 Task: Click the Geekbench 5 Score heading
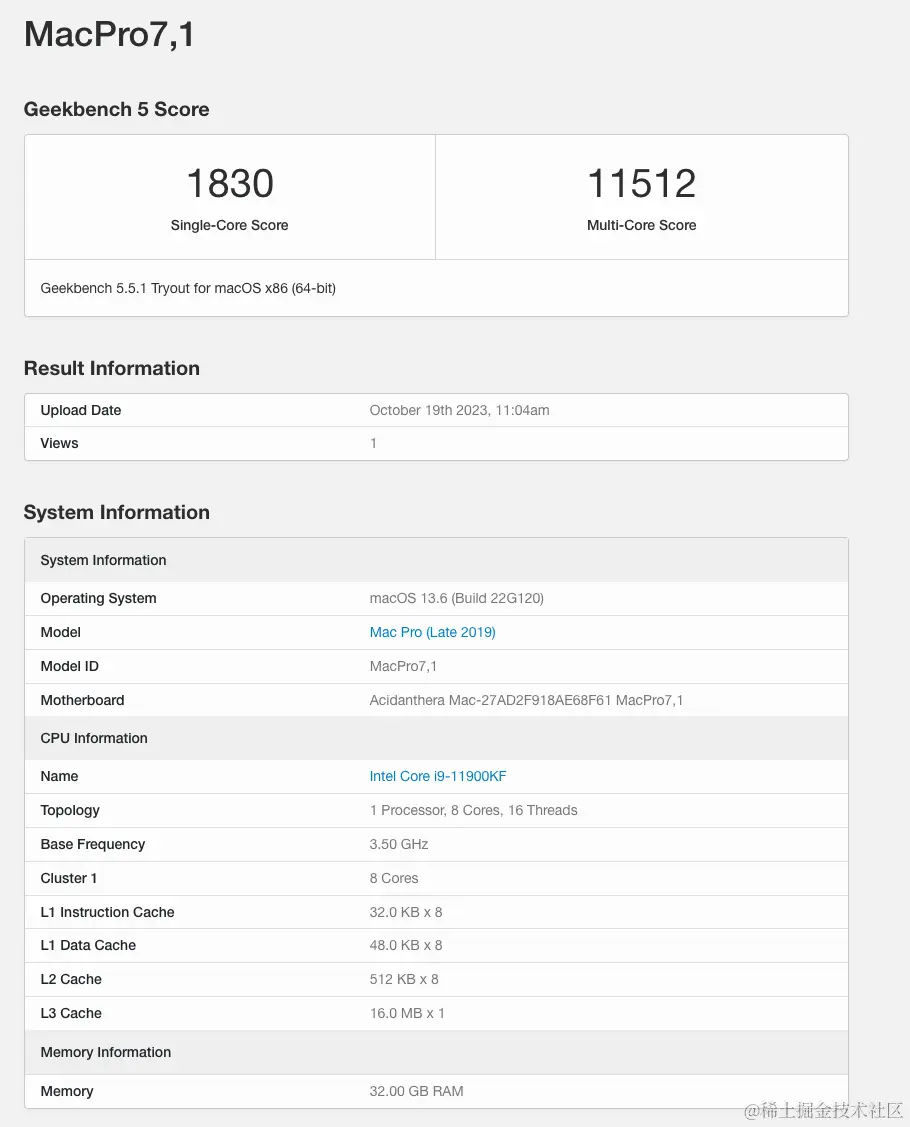116,109
